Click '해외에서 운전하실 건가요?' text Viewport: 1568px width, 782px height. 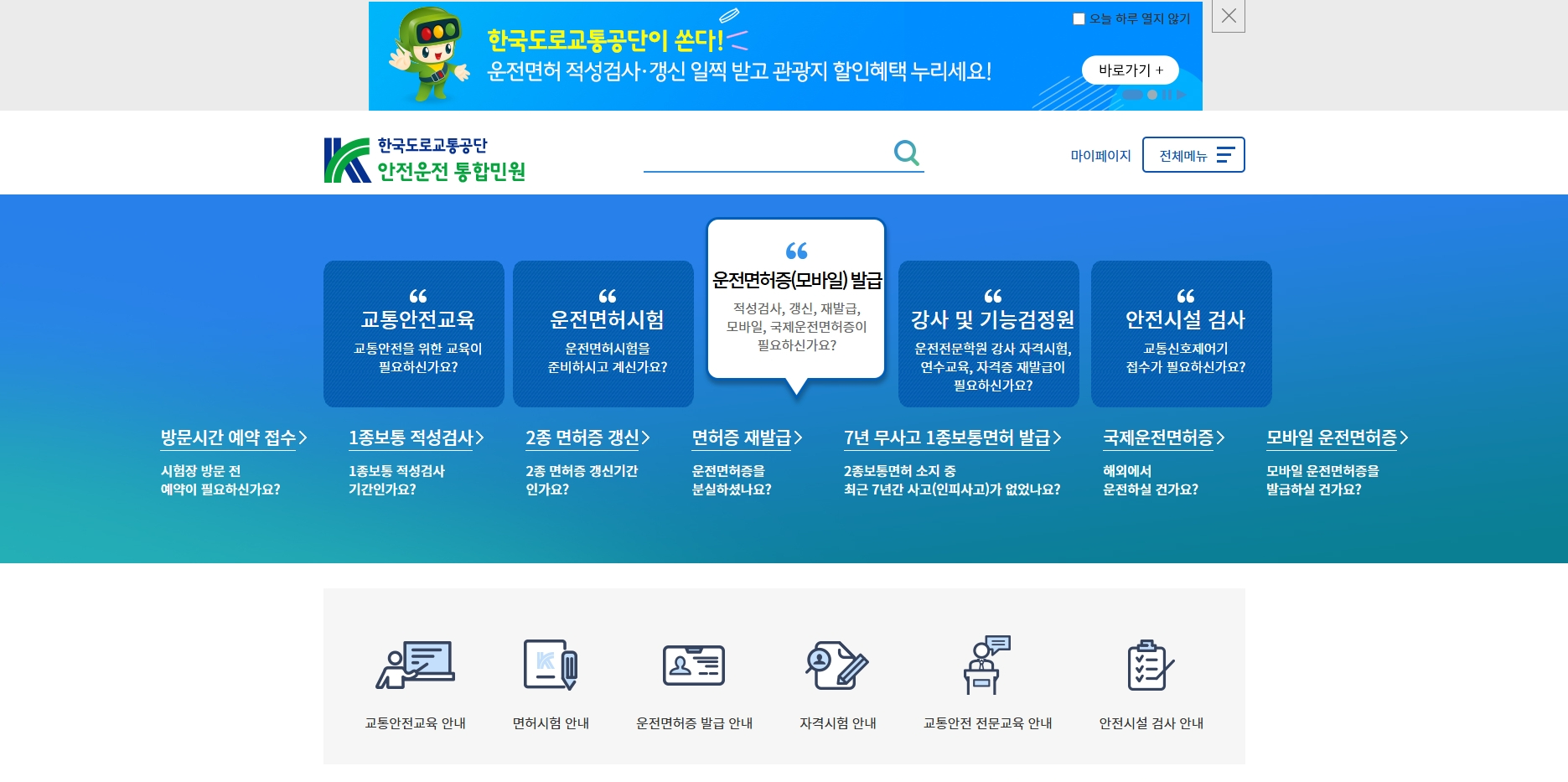coord(1150,480)
